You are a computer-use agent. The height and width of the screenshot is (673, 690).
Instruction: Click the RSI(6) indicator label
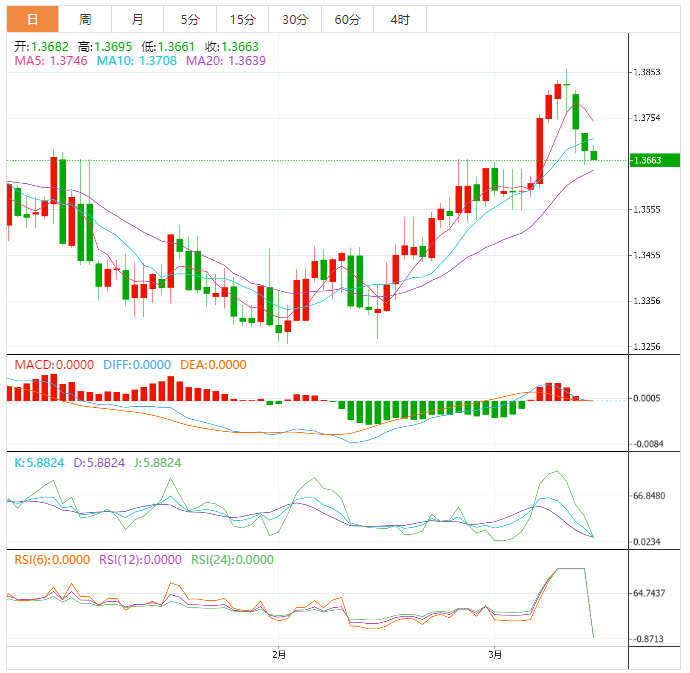point(51,560)
